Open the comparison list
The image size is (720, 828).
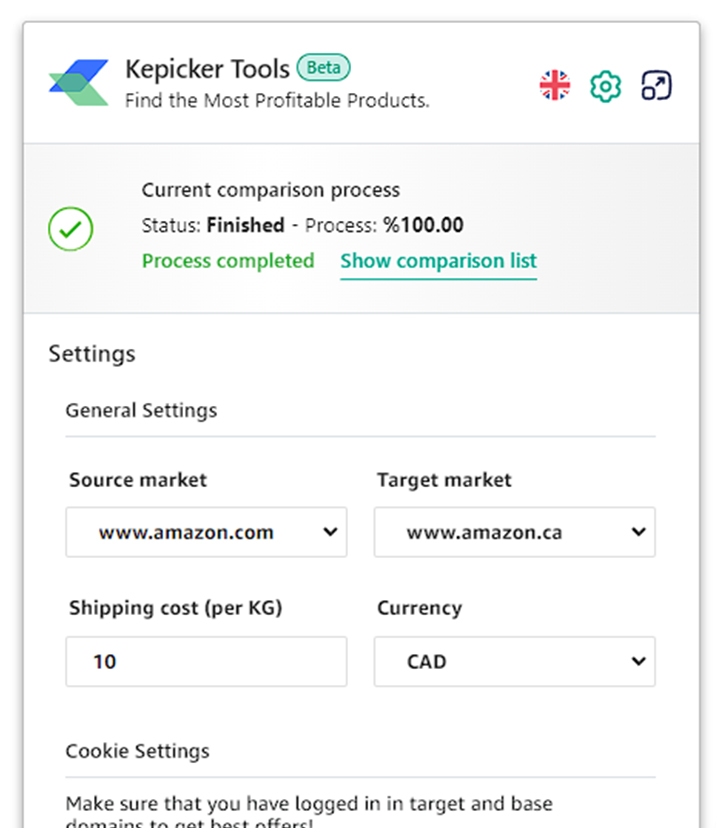(x=438, y=260)
